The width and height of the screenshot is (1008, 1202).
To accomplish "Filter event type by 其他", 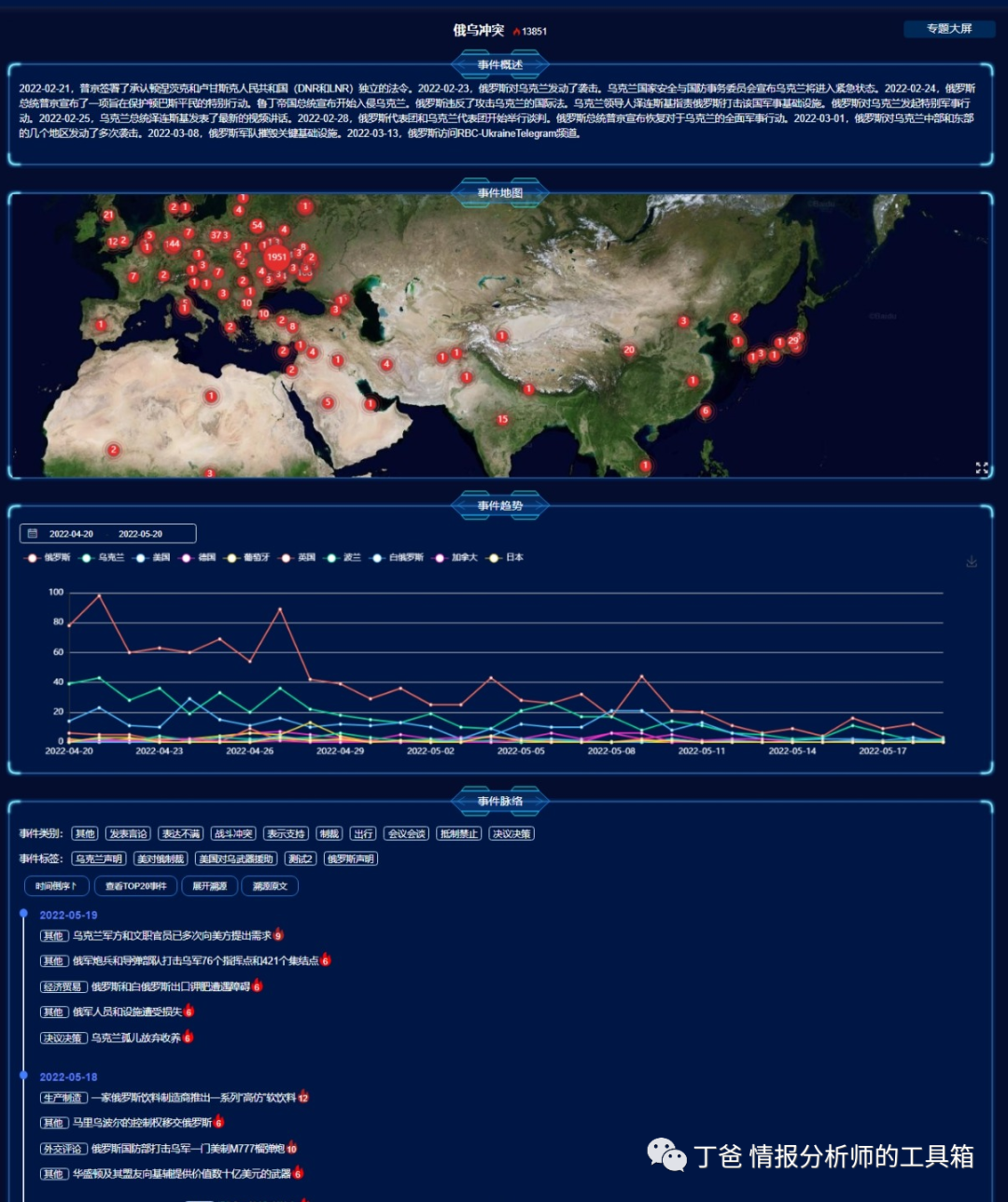I will [x=85, y=833].
